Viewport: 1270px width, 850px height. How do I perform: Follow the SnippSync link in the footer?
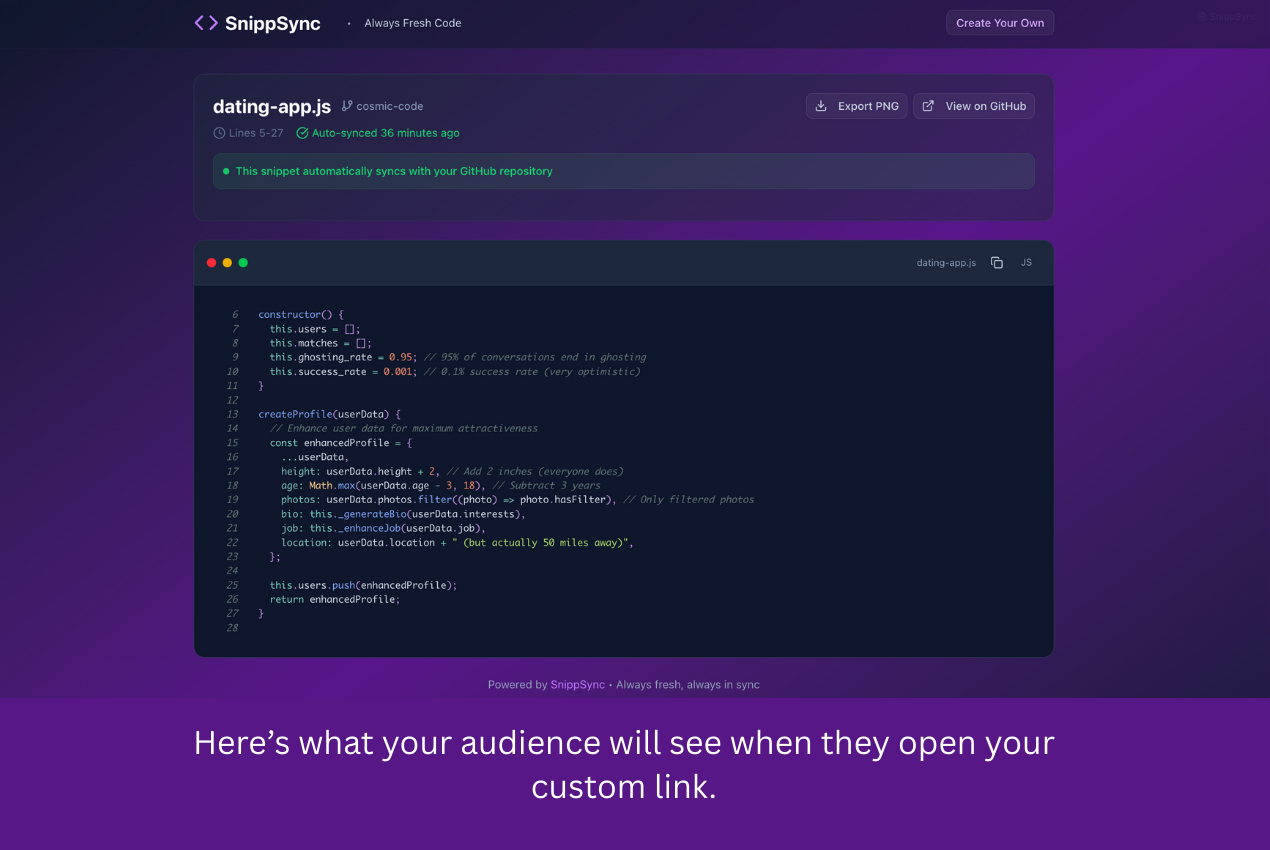[x=577, y=685]
